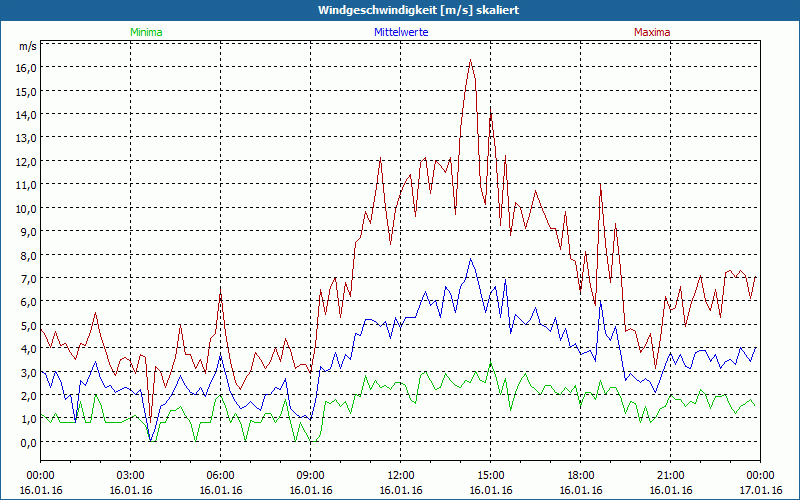The width and height of the screenshot is (800, 500).
Task: Click the 0,0 y-axis value label
Action: pos(26,442)
